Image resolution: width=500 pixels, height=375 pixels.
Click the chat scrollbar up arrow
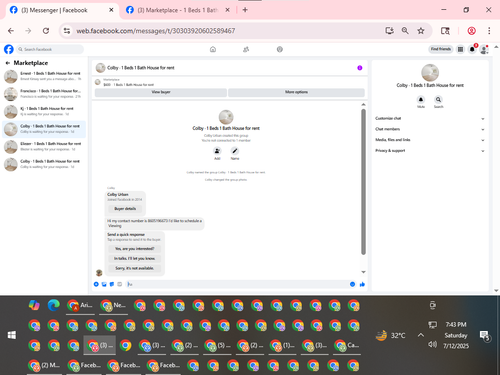pos(363,105)
